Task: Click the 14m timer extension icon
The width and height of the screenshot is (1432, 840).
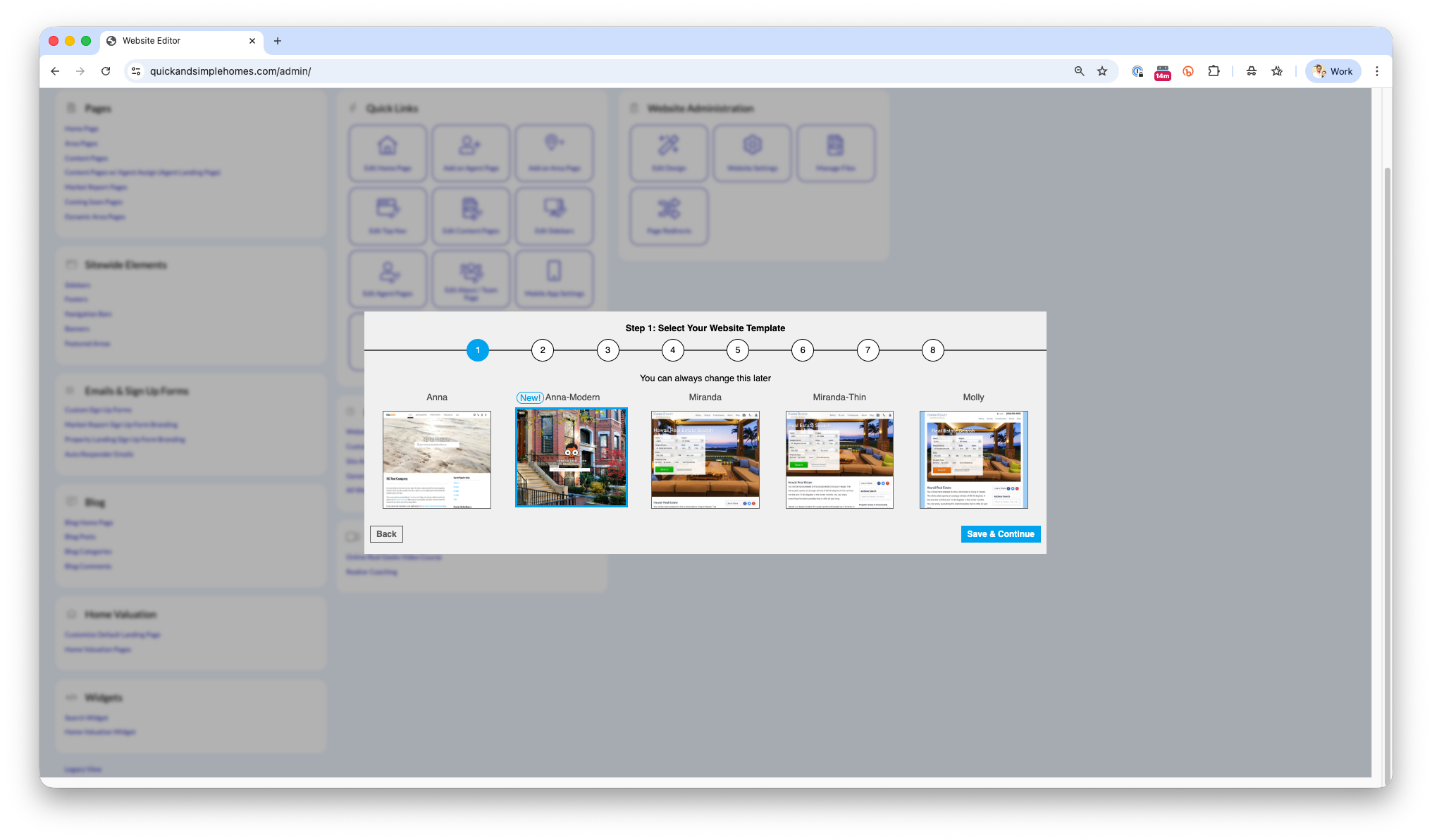Action: coord(1162,72)
